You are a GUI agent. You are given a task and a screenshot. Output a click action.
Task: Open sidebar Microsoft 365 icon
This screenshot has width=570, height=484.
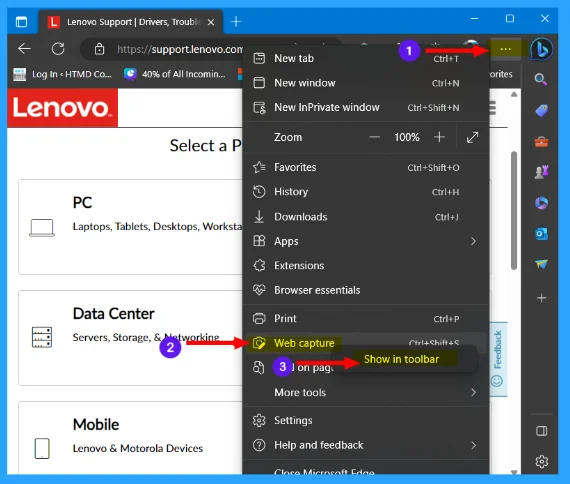(541, 203)
